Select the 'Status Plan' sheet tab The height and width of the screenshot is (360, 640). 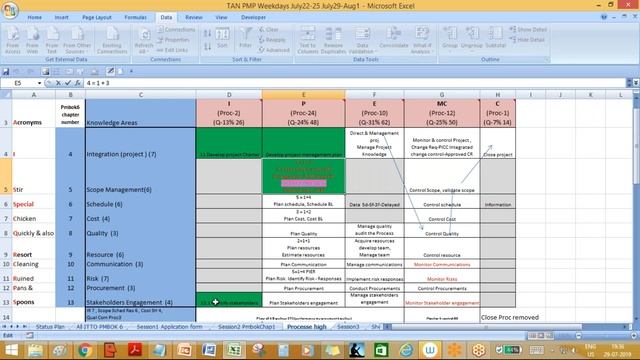(50, 327)
